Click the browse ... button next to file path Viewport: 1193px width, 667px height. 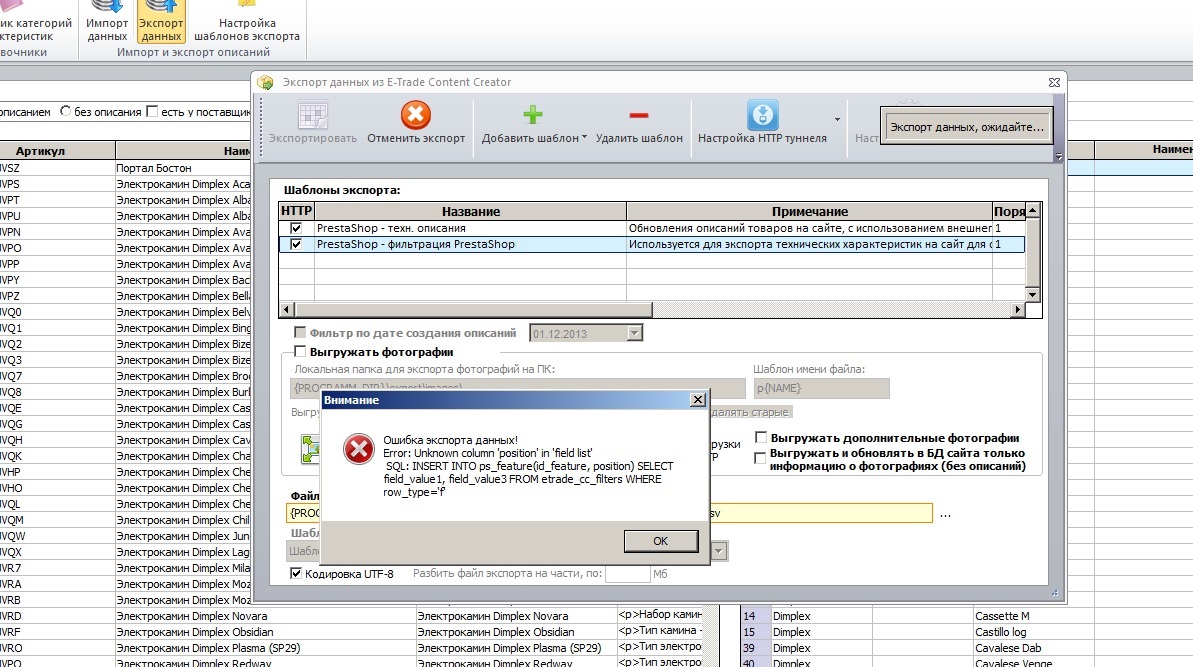[945, 513]
